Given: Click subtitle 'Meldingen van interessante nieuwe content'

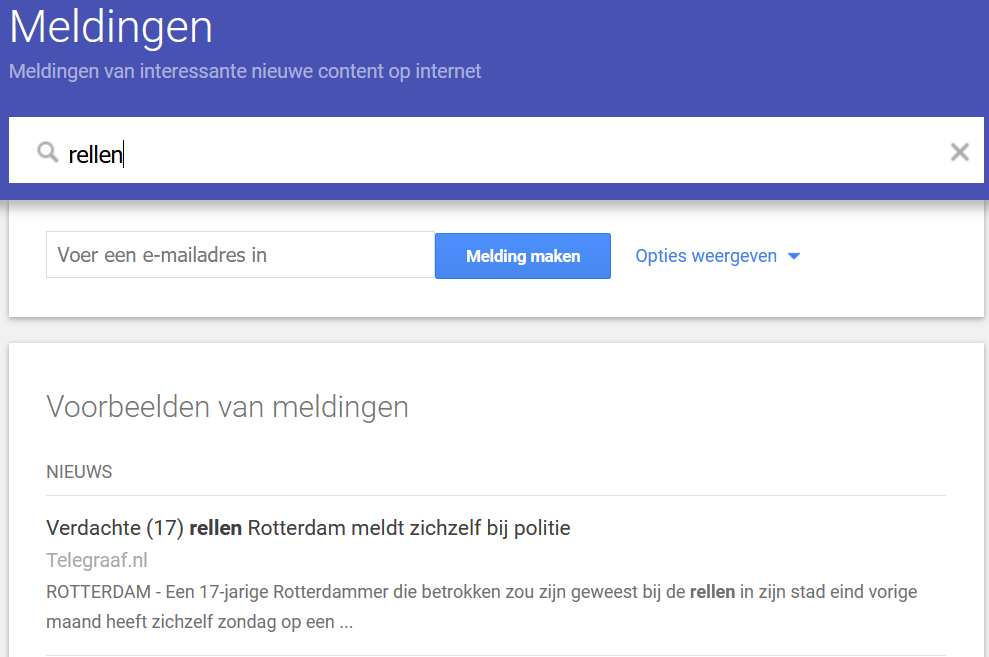Looking at the screenshot, I should click(x=245, y=71).
